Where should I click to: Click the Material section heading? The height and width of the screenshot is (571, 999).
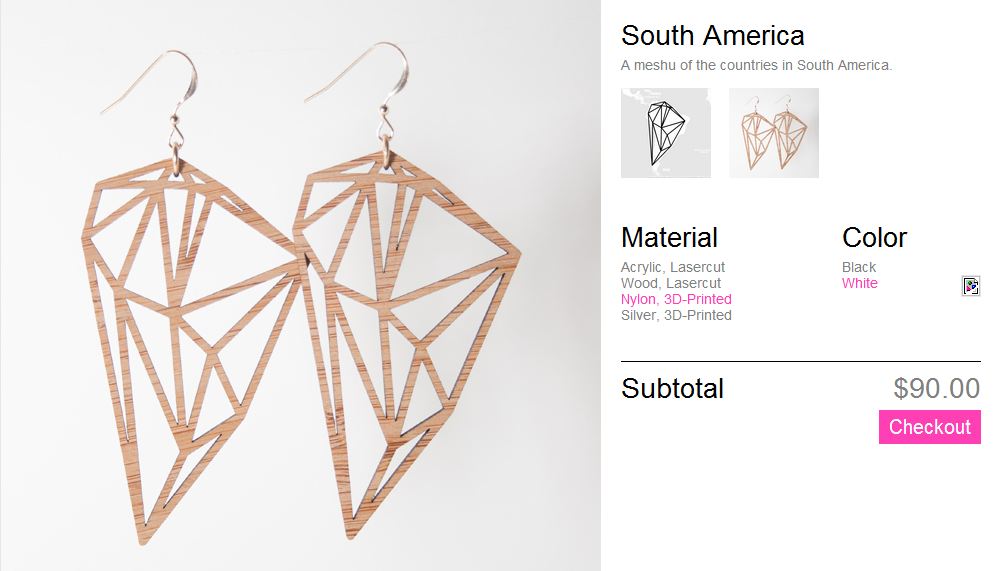(x=669, y=238)
